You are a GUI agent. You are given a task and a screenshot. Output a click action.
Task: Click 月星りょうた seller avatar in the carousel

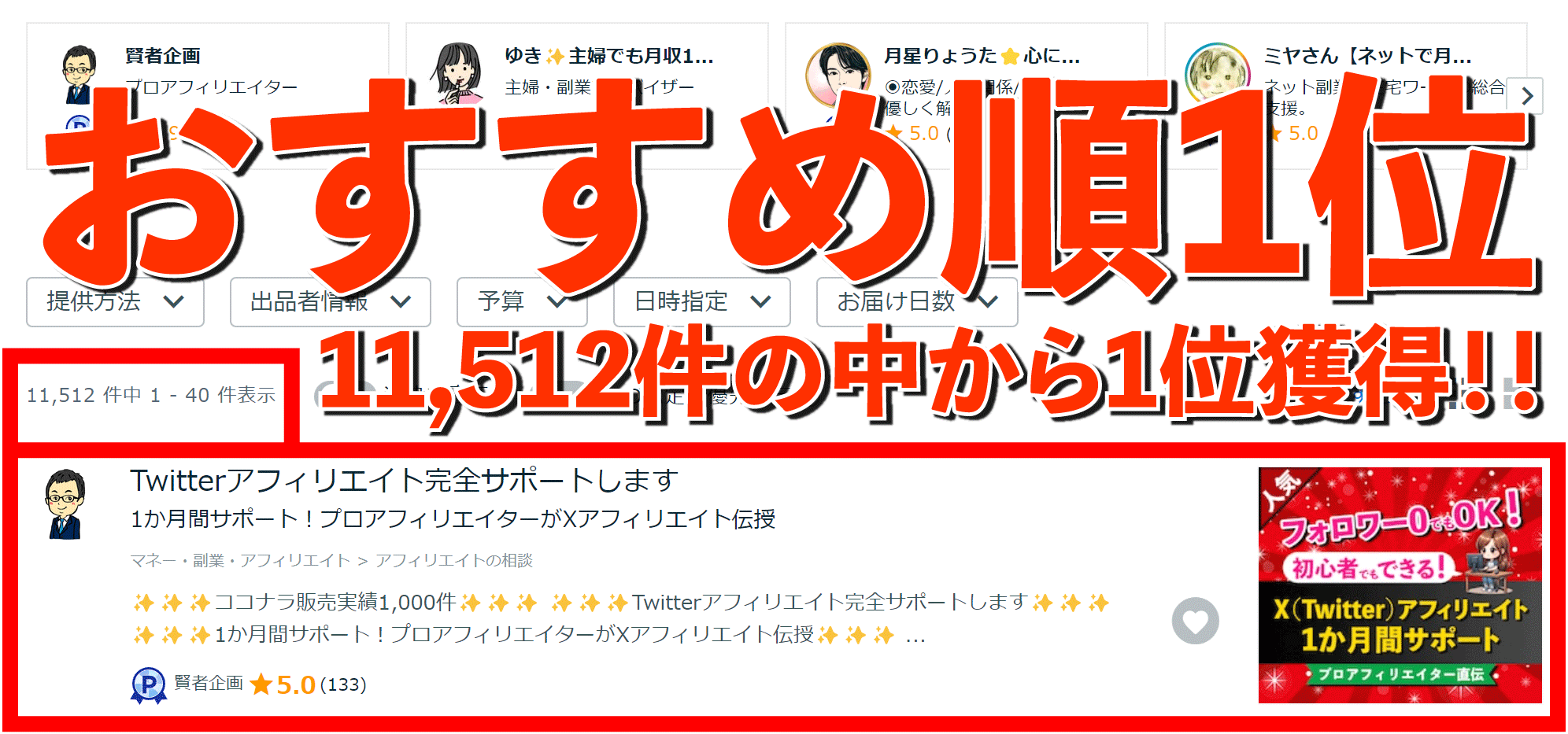(x=838, y=75)
